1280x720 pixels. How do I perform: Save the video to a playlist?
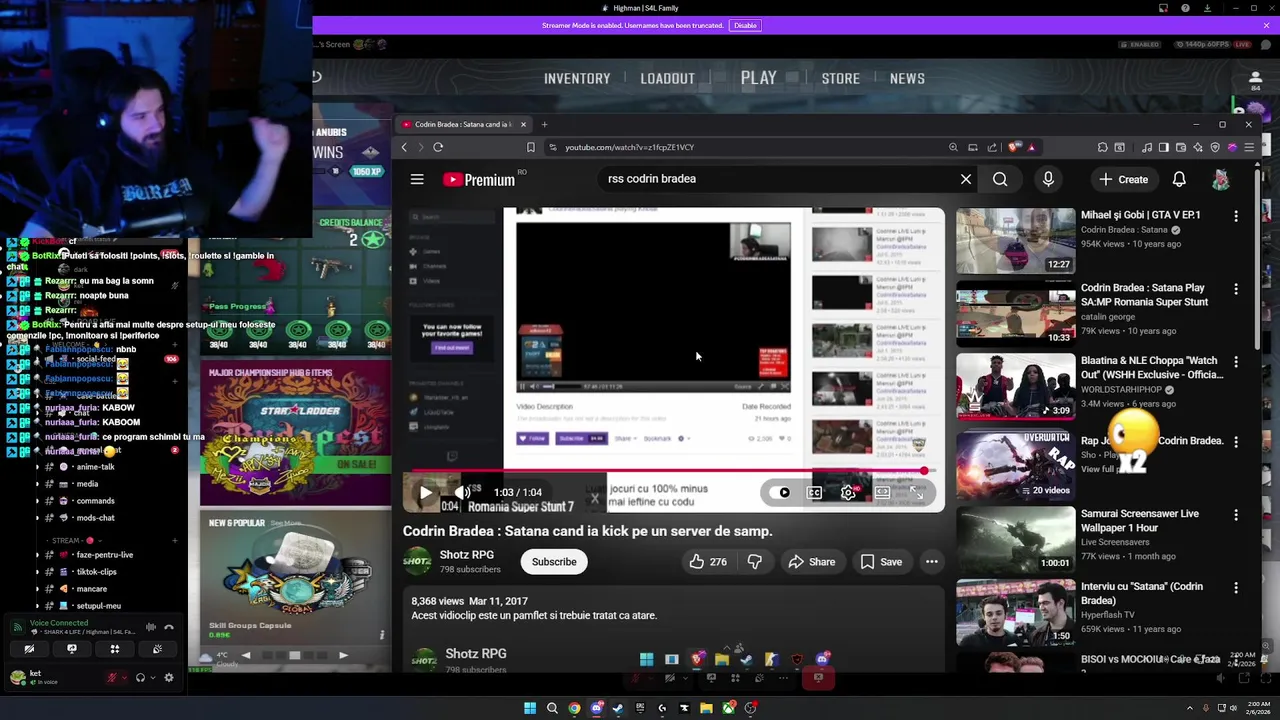(x=881, y=562)
